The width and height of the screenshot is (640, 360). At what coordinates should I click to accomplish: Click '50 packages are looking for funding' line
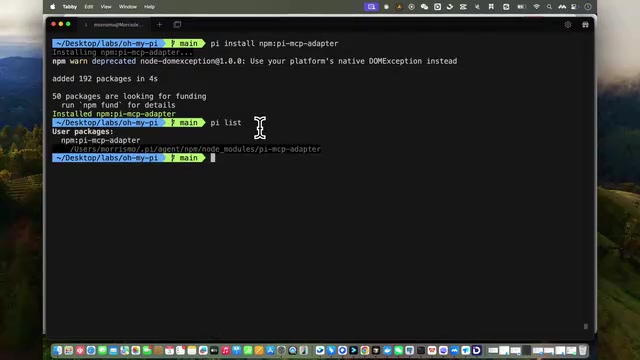[129, 96]
